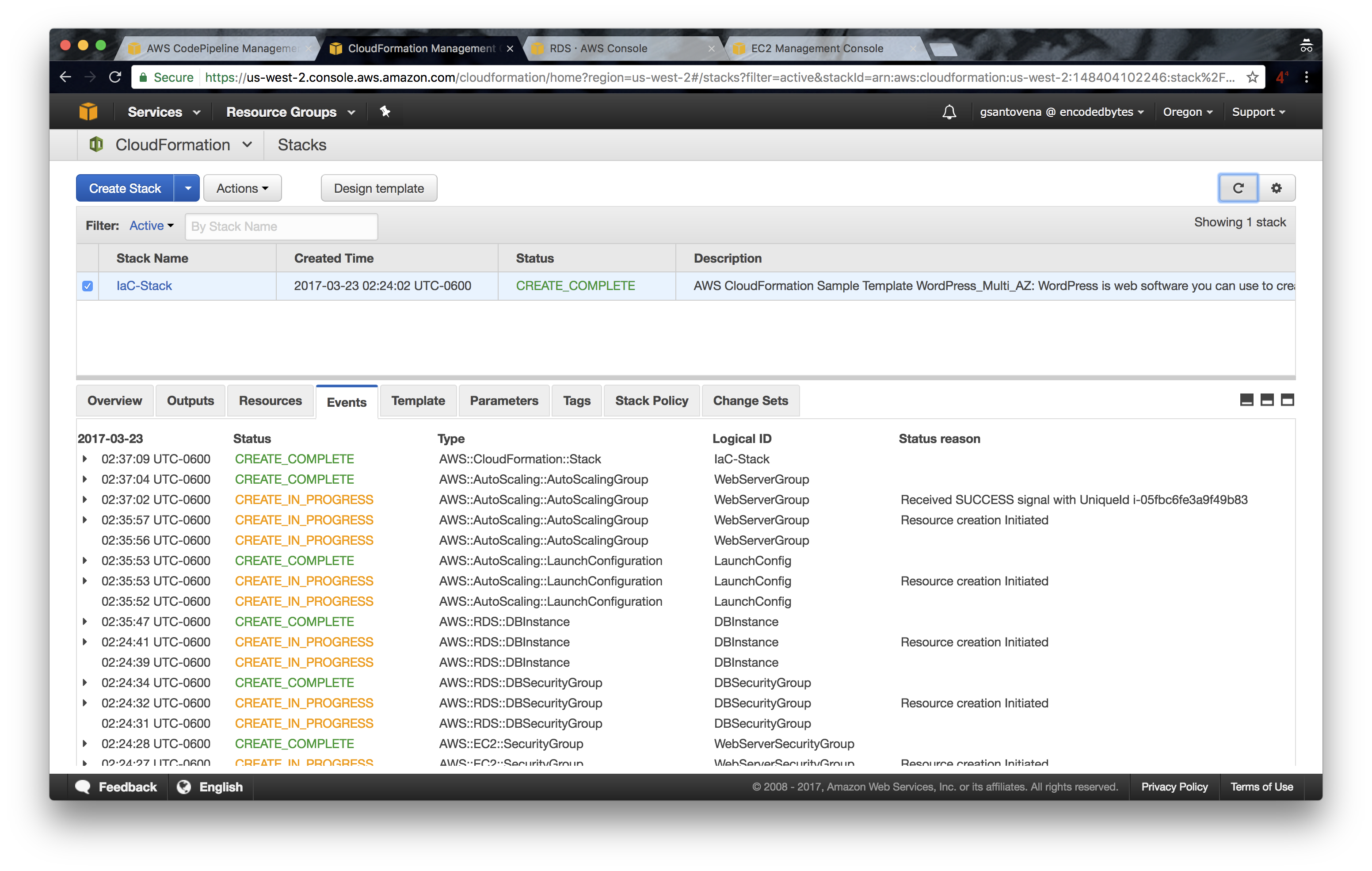Minimize the detail pane with first layout icon
The width and height of the screenshot is (1372, 871).
click(x=1246, y=400)
